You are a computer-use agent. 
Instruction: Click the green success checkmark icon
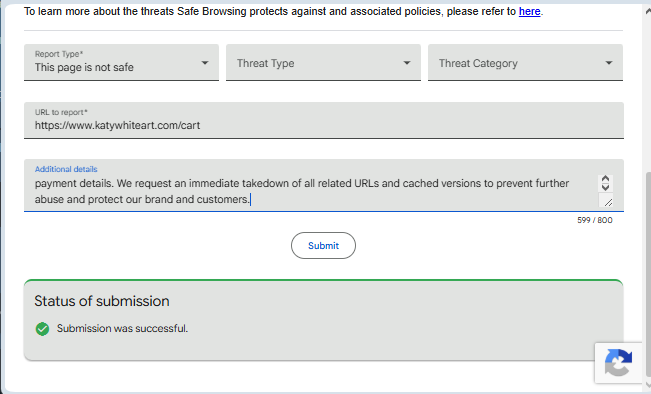point(42,329)
